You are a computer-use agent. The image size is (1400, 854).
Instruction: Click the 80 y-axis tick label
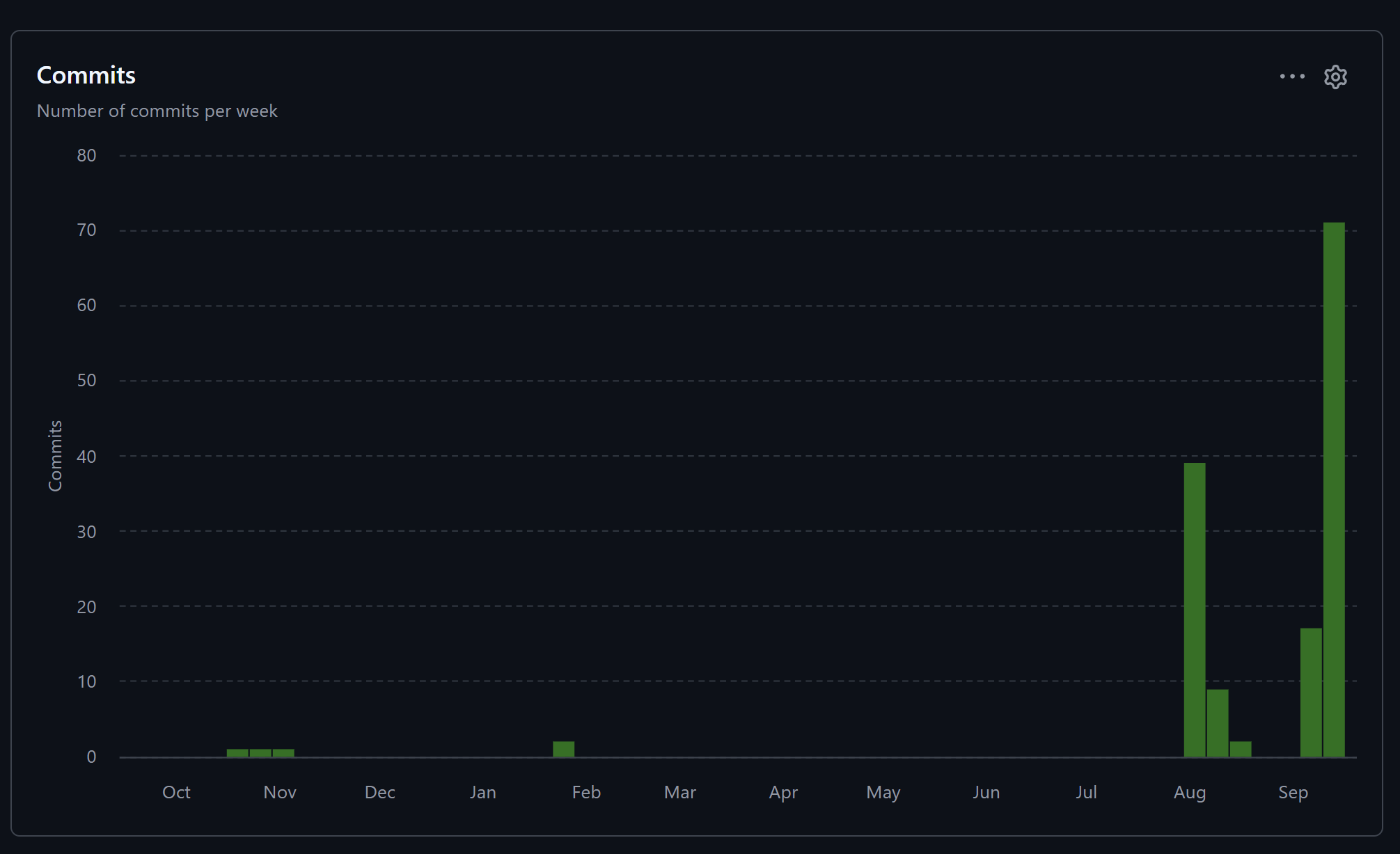(x=86, y=155)
